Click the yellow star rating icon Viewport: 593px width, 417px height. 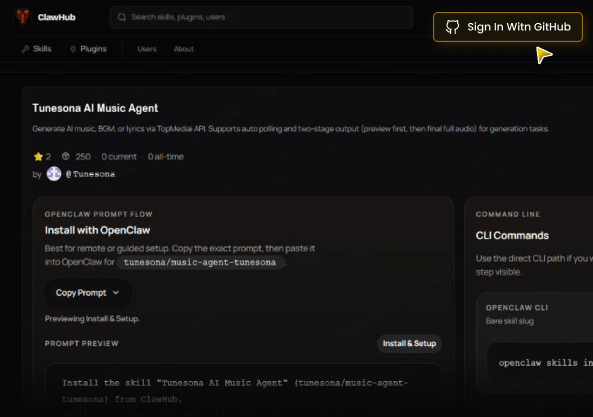[38, 157]
